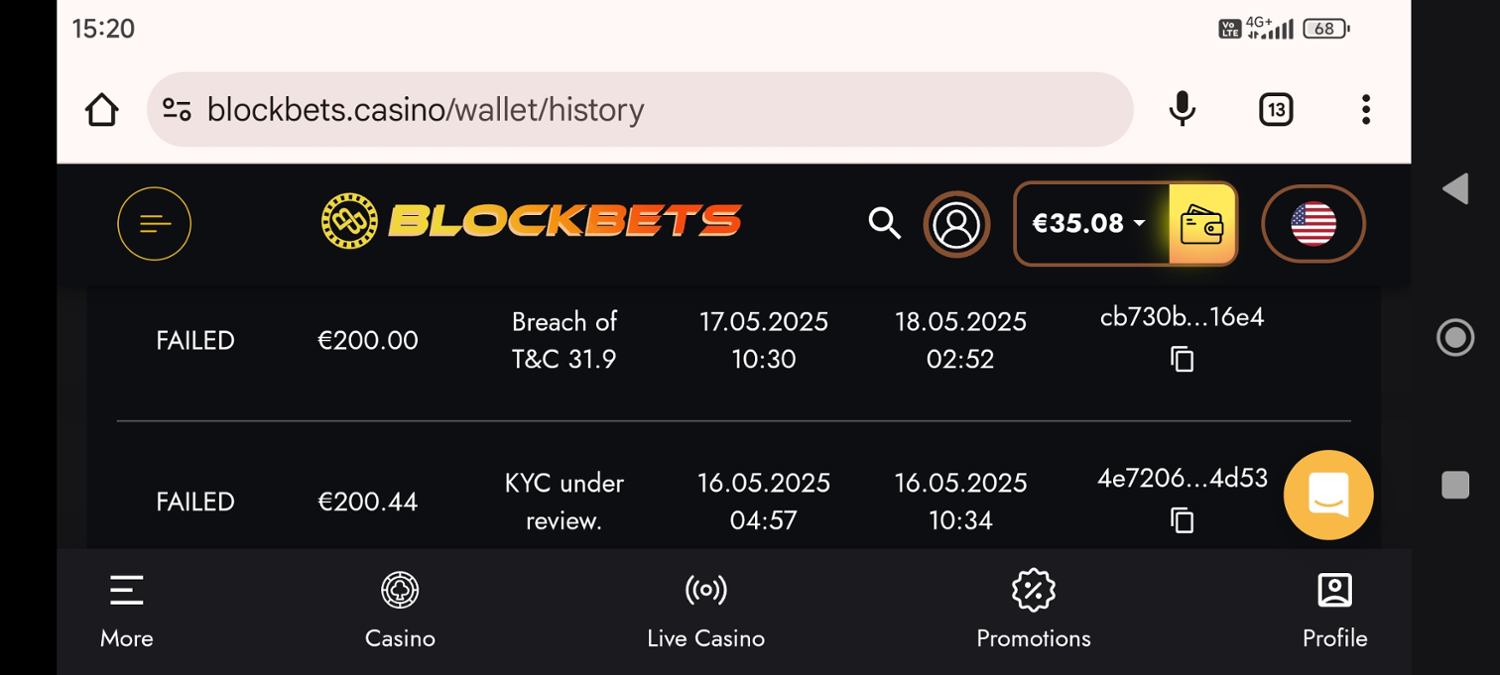Open browser three-dot overflow menu

[x=1365, y=109]
